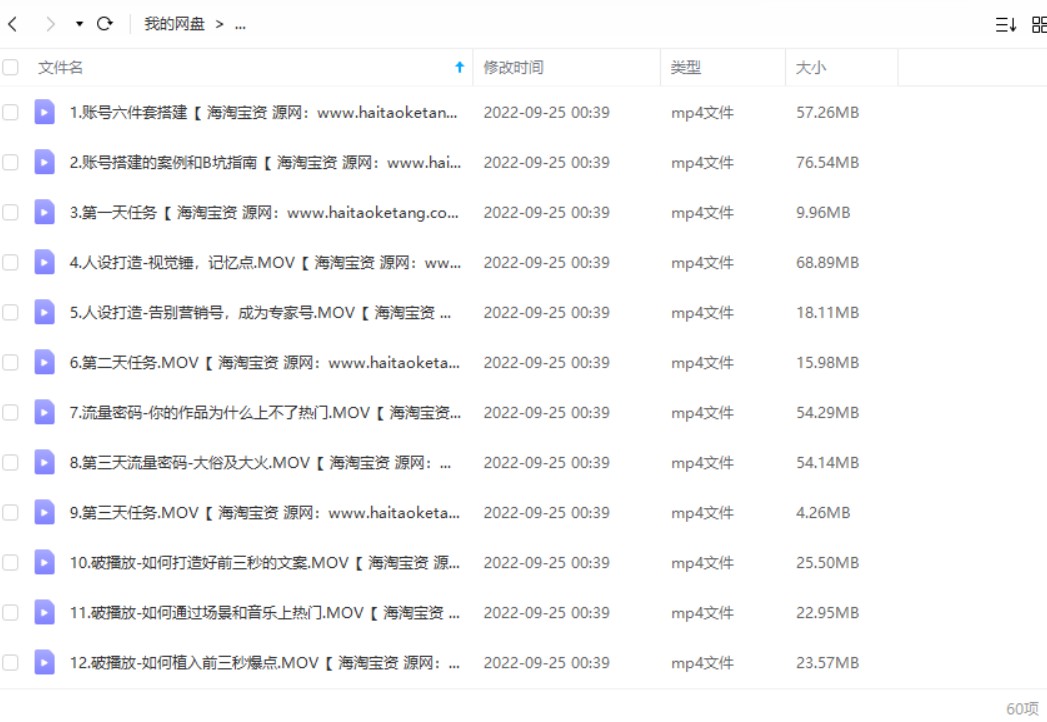Viewport: 1047px width, 722px height.
Task: Click size value 25.50MB
Action: click(827, 563)
